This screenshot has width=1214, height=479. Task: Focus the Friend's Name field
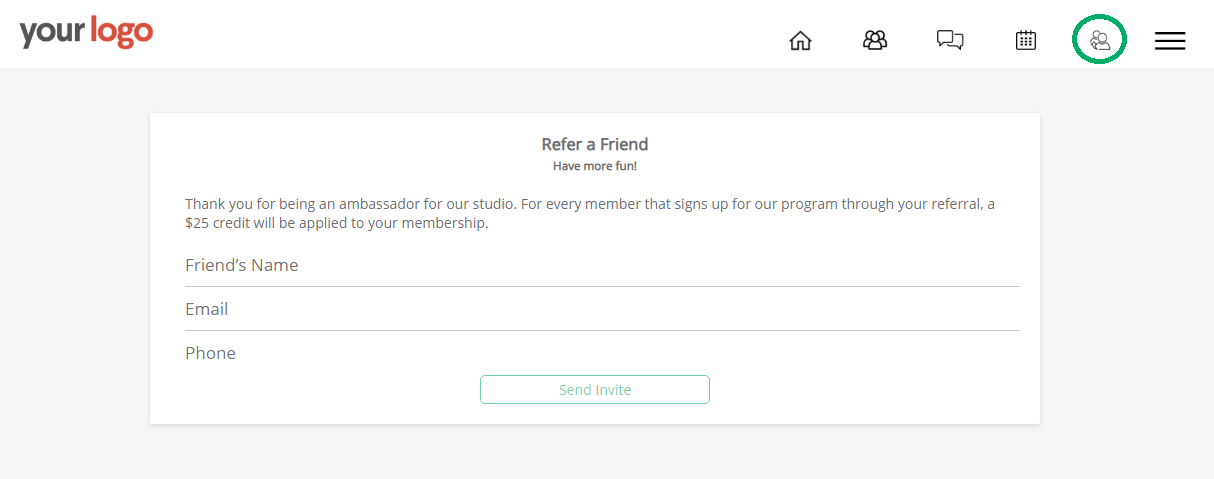602,265
